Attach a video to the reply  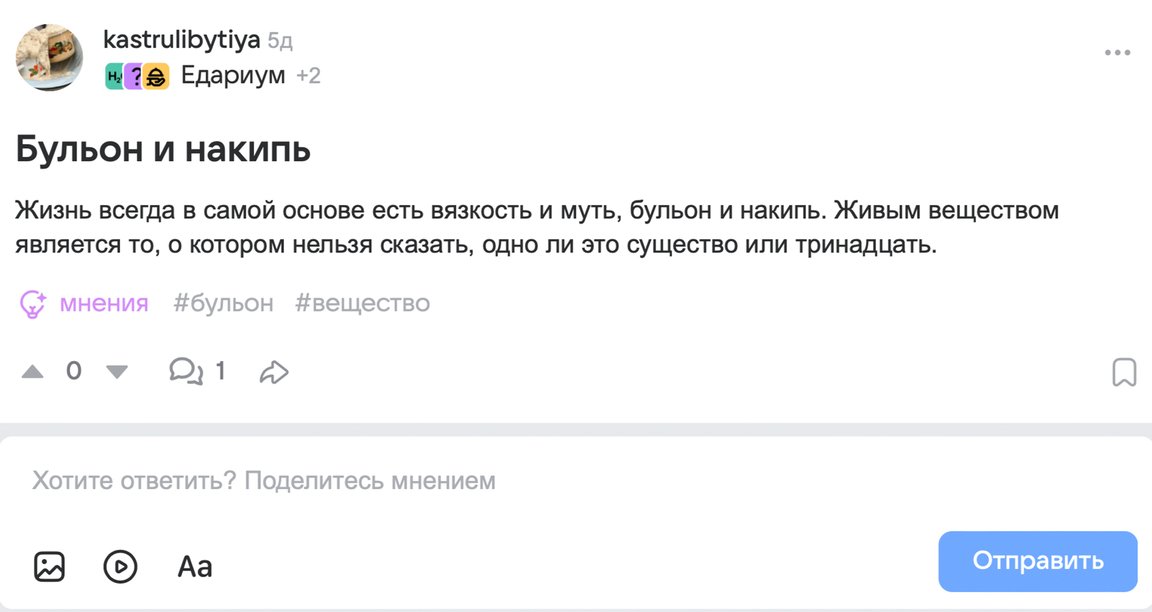120,567
